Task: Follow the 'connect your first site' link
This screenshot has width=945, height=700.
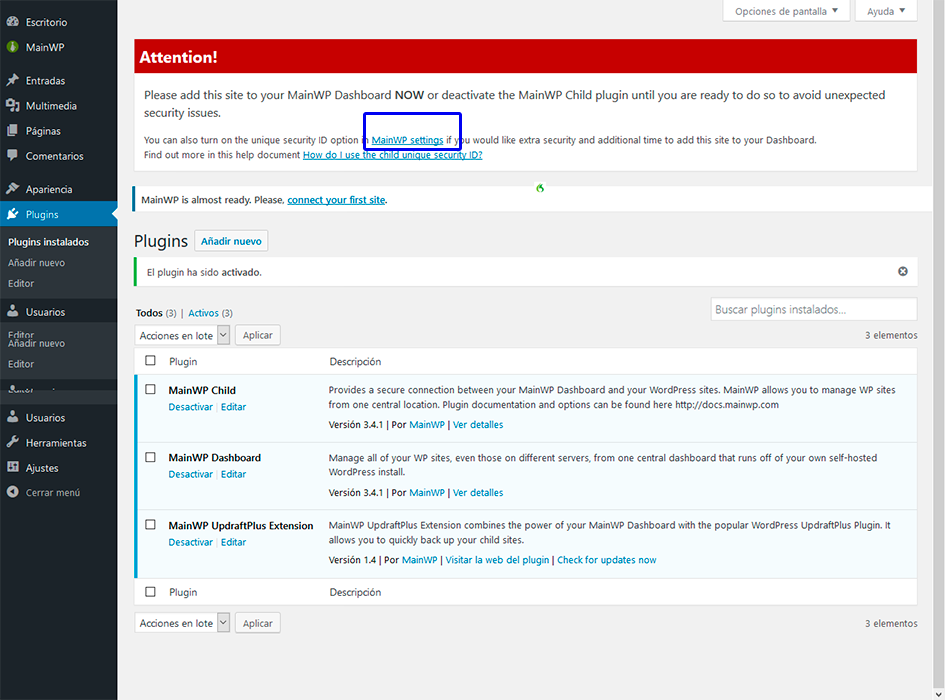Action: click(x=336, y=200)
